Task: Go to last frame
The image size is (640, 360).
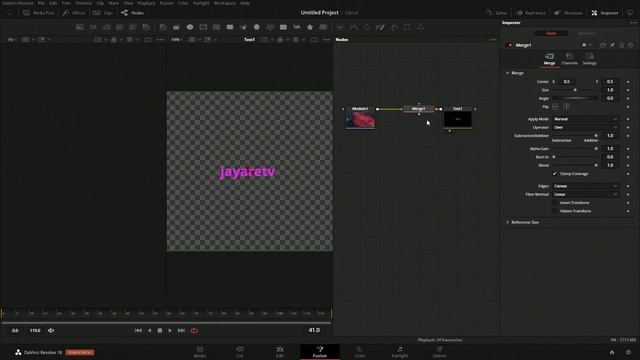Action: click(x=181, y=331)
